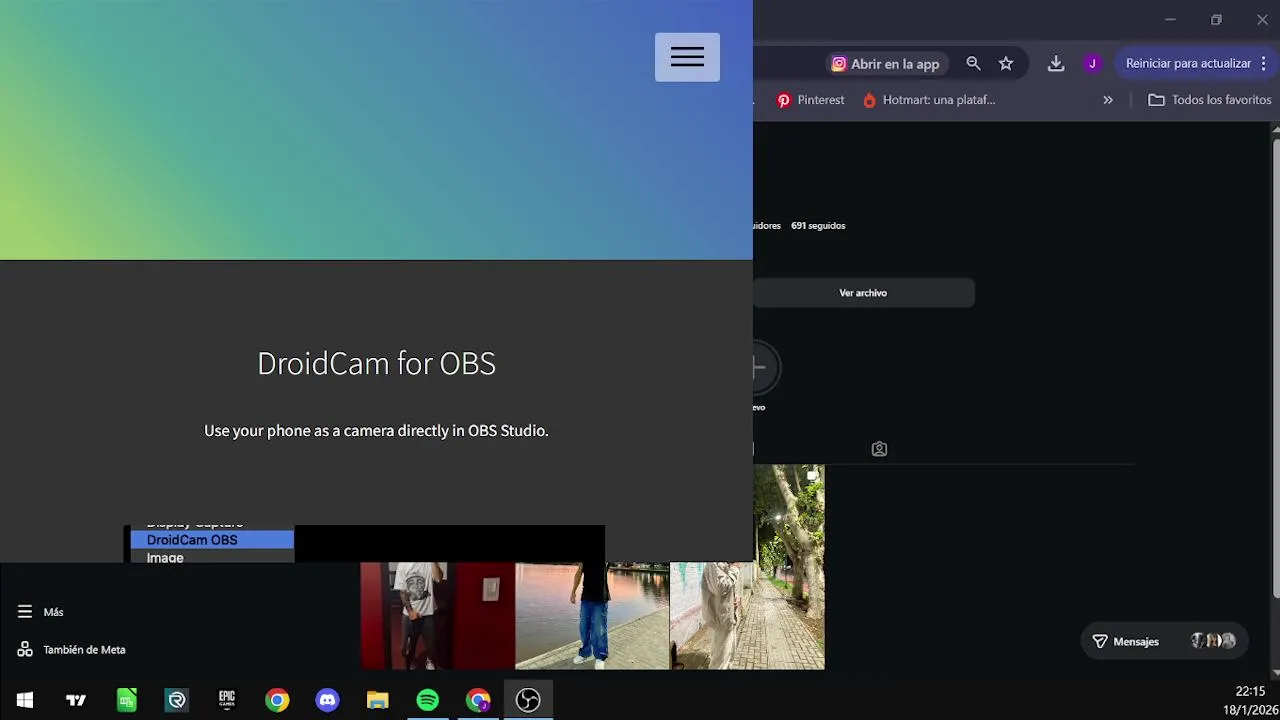Open the hamburger menu on DroidCam page

point(687,57)
